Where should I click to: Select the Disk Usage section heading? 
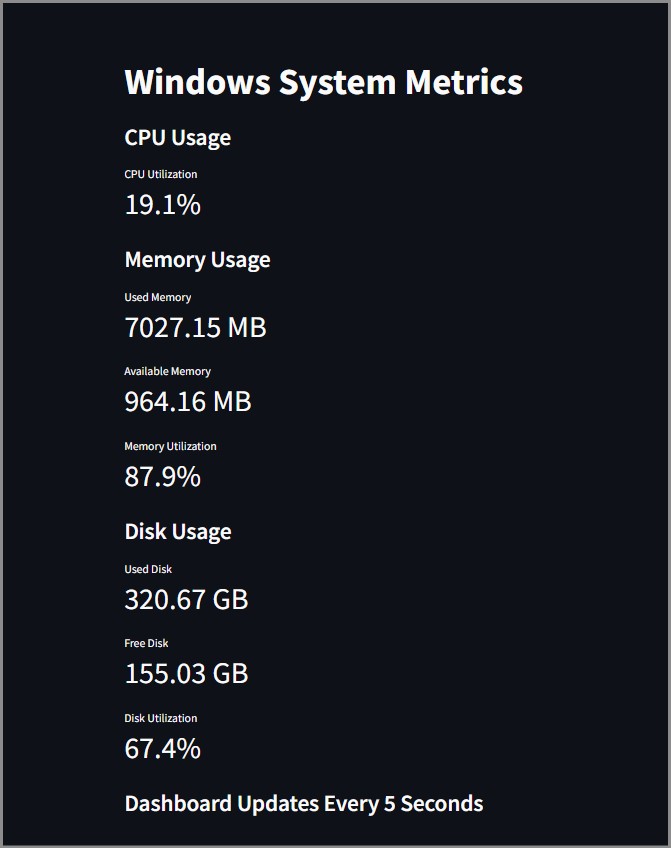click(x=177, y=532)
